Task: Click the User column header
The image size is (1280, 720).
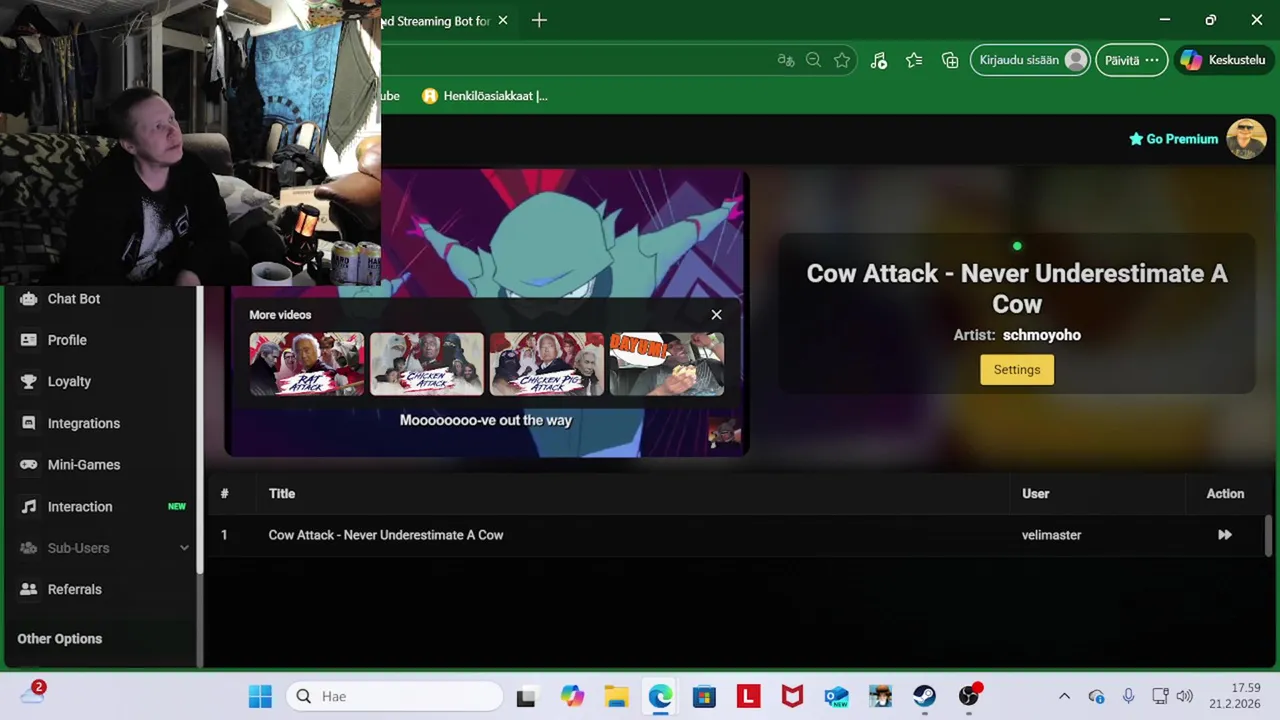Action: (1036, 494)
